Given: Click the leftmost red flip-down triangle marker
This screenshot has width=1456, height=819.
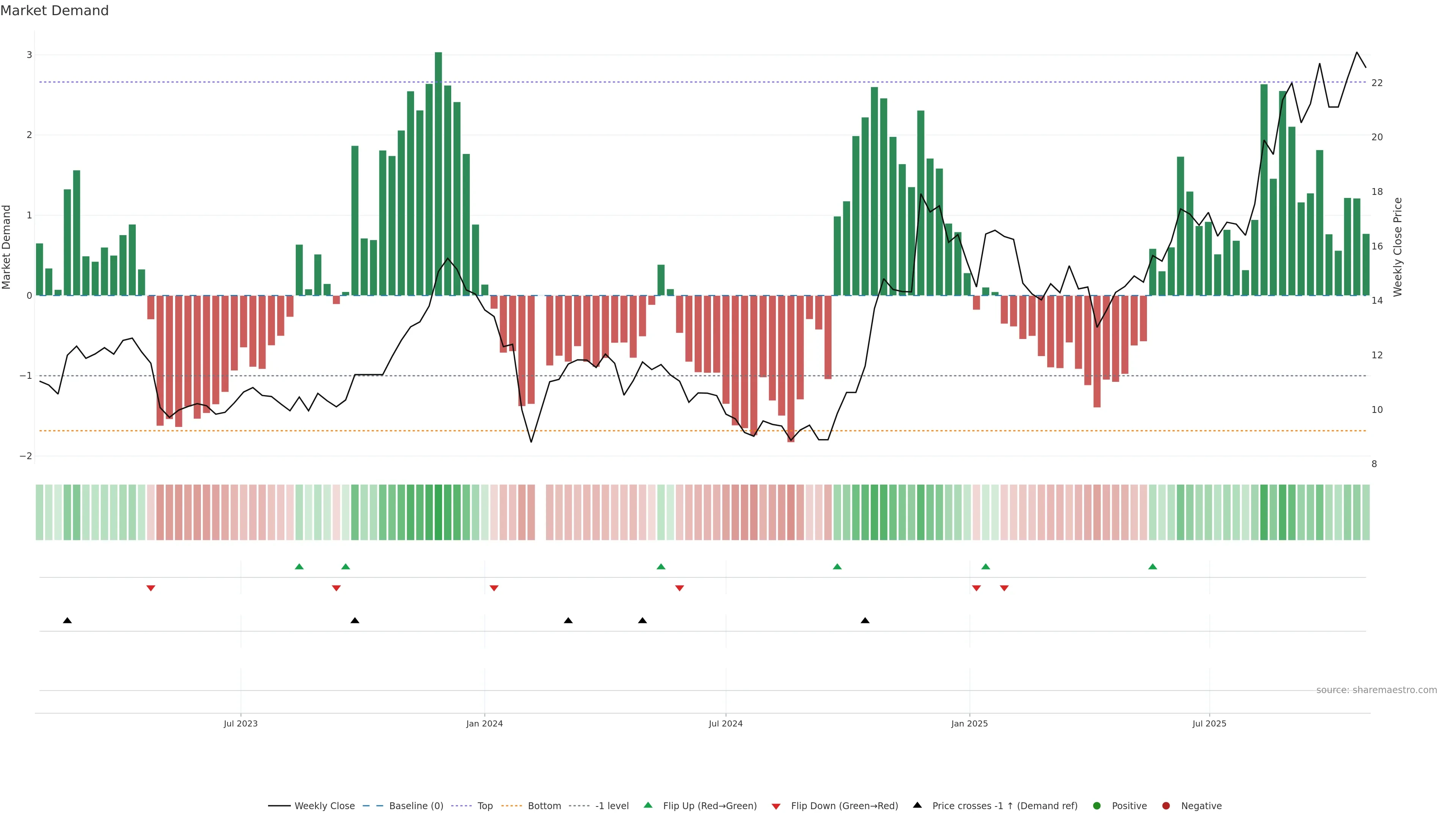Looking at the screenshot, I should (151, 588).
